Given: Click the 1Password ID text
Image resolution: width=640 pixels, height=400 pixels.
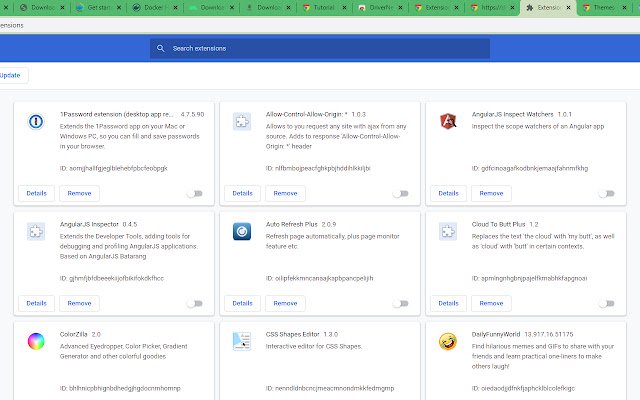Looking at the screenshot, I should pyautogui.click(x=113, y=168).
